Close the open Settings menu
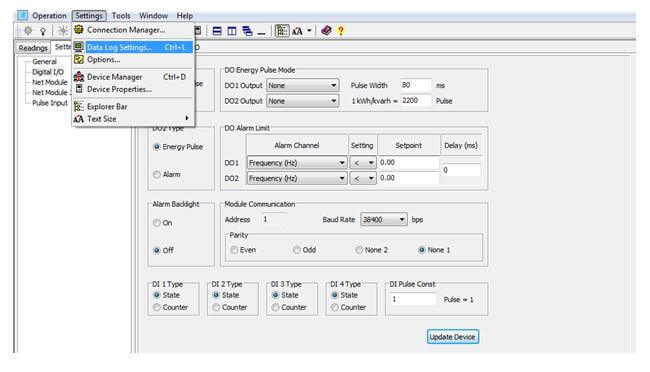650x372 pixels. (89, 16)
